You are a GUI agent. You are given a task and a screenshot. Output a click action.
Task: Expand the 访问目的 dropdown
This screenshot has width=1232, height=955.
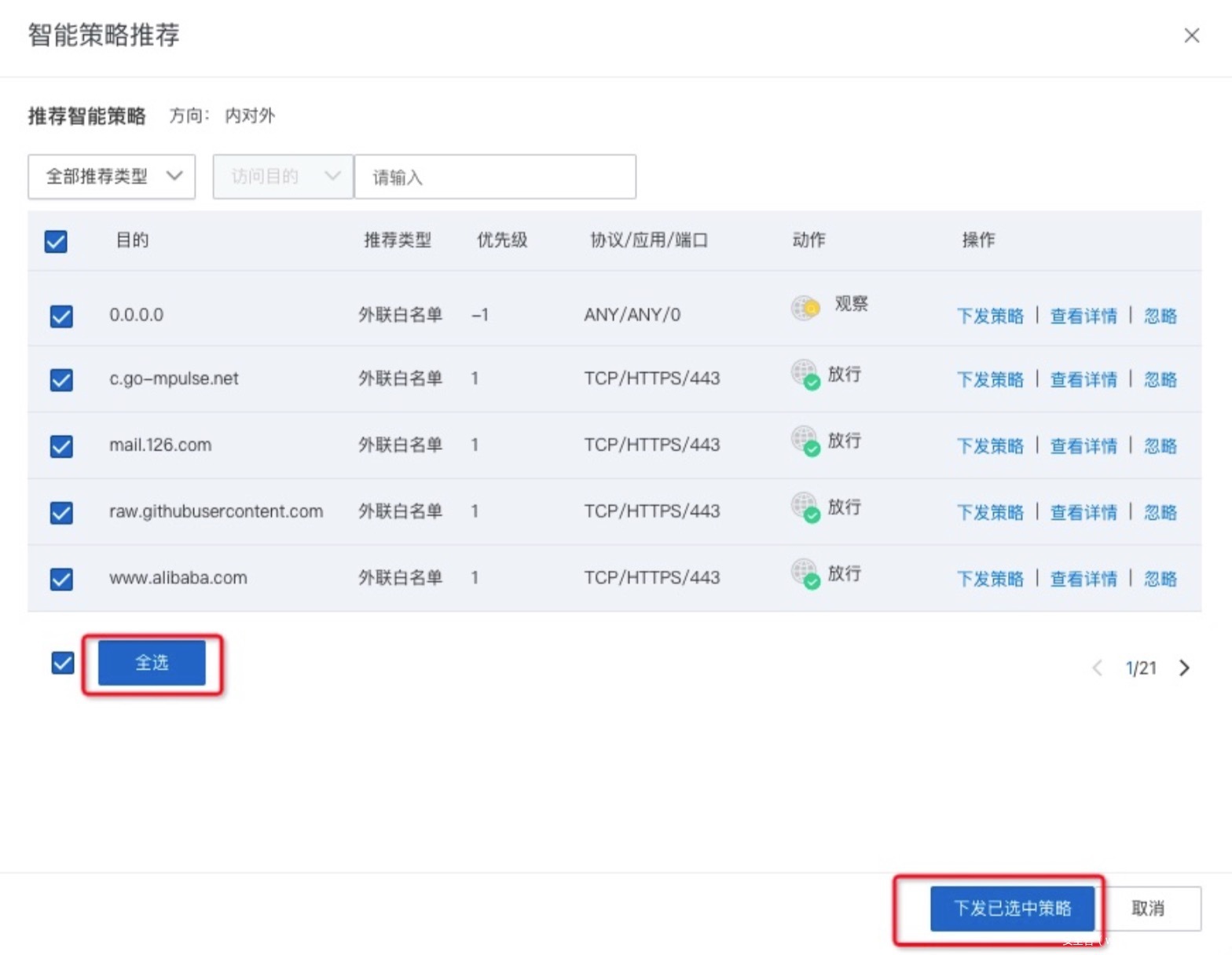coord(283,177)
